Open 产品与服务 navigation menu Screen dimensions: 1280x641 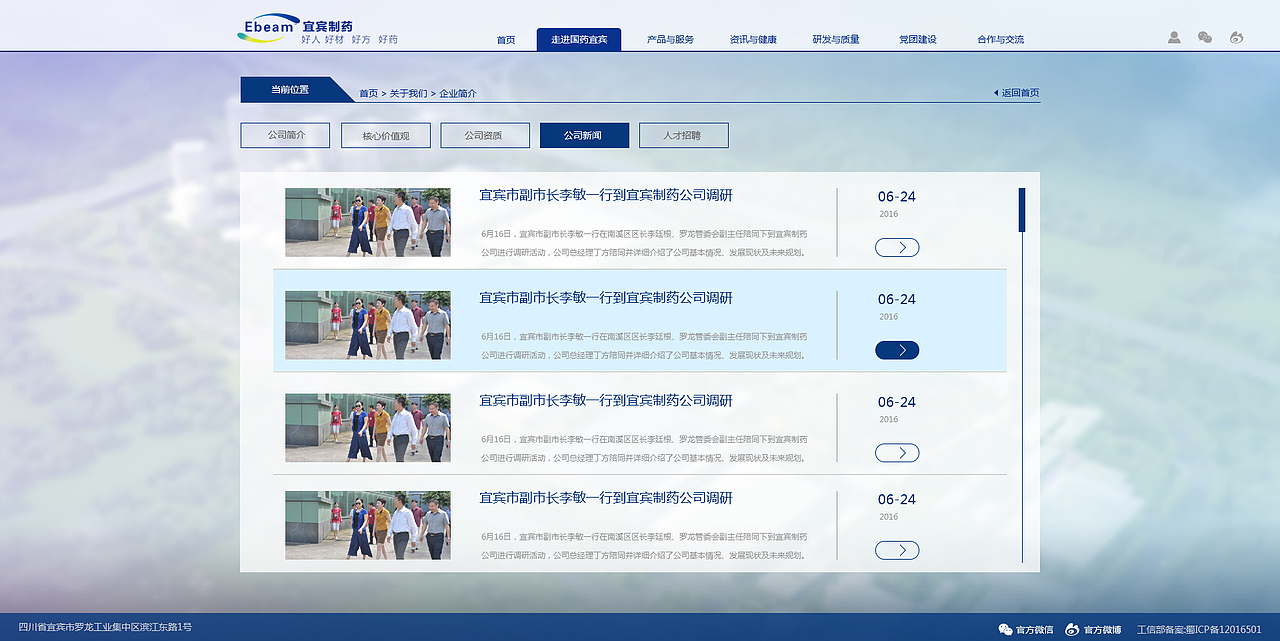670,40
